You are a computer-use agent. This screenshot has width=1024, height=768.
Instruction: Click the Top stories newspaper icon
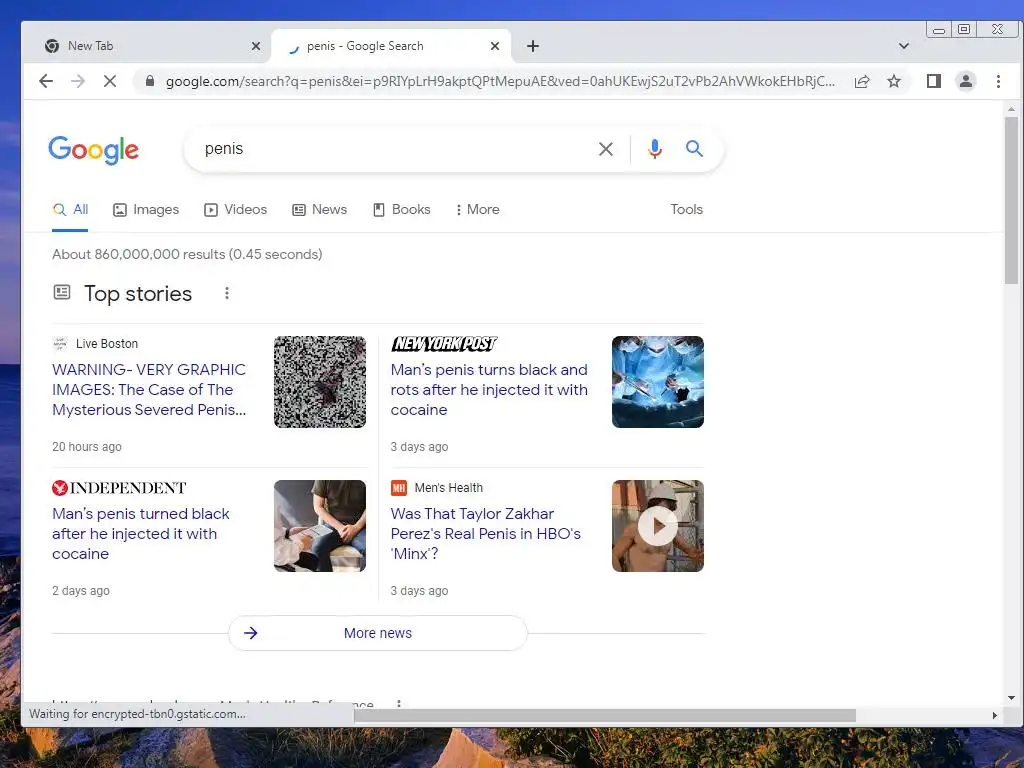click(62, 292)
